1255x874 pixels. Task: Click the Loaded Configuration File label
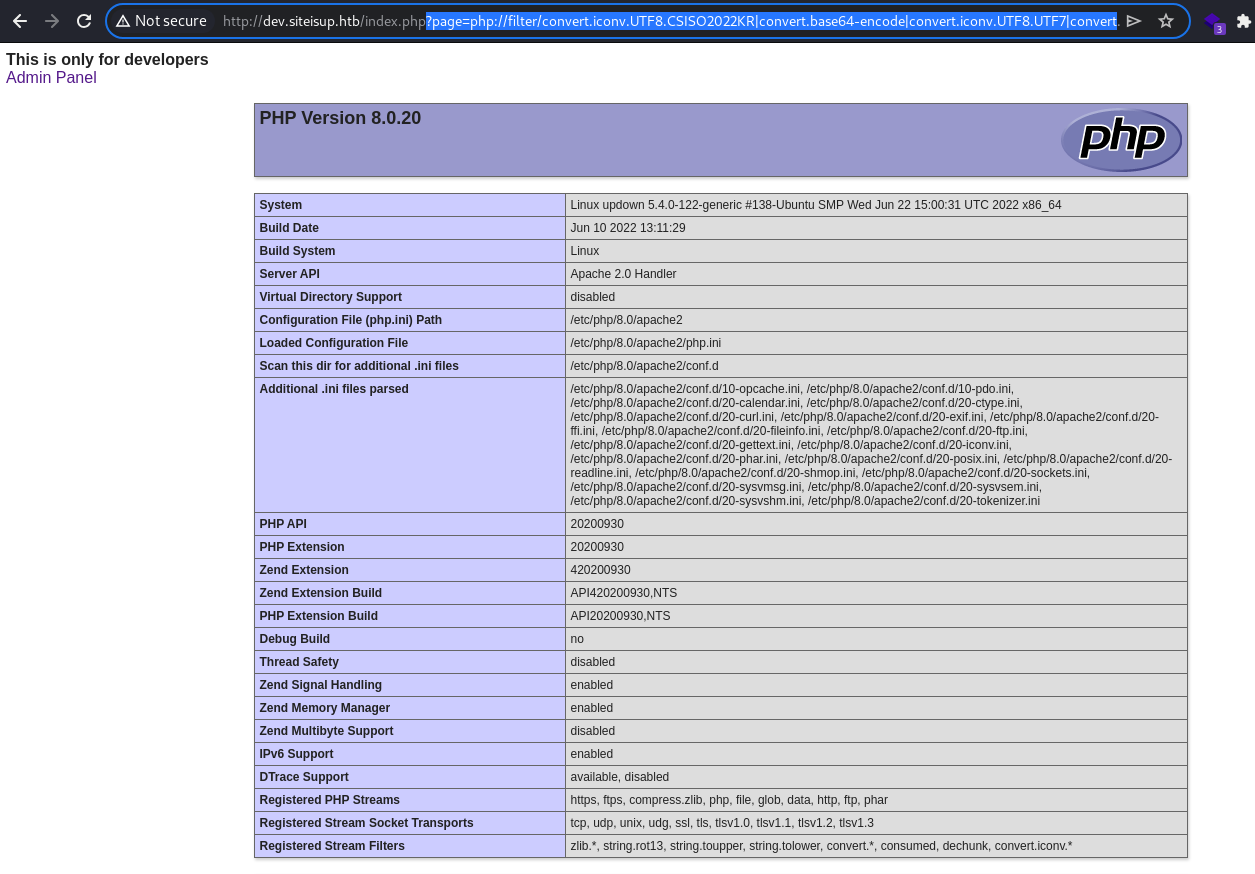point(334,343)
